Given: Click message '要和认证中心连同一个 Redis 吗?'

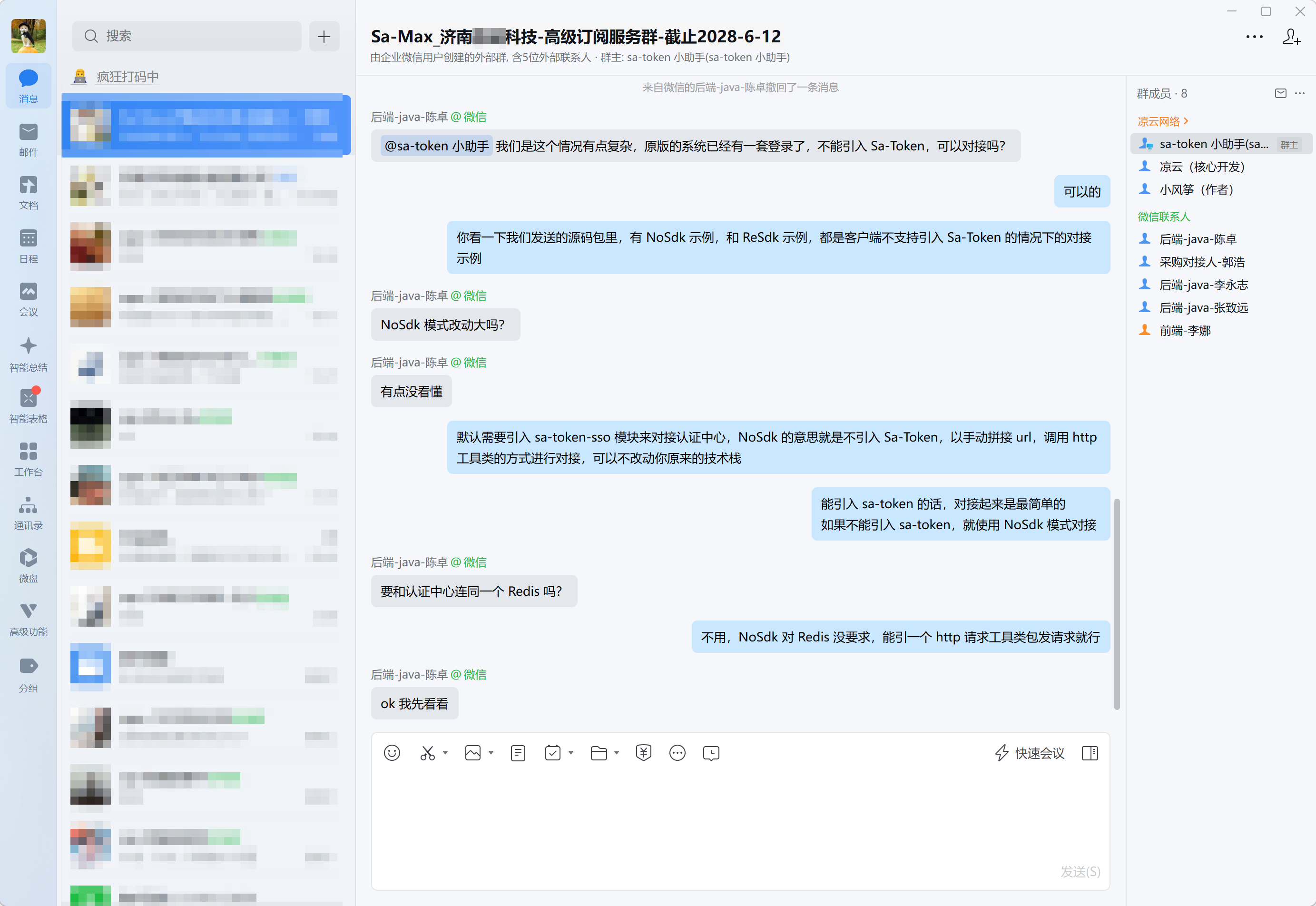Looking at the screenshot, I should (x=474, y=591).
